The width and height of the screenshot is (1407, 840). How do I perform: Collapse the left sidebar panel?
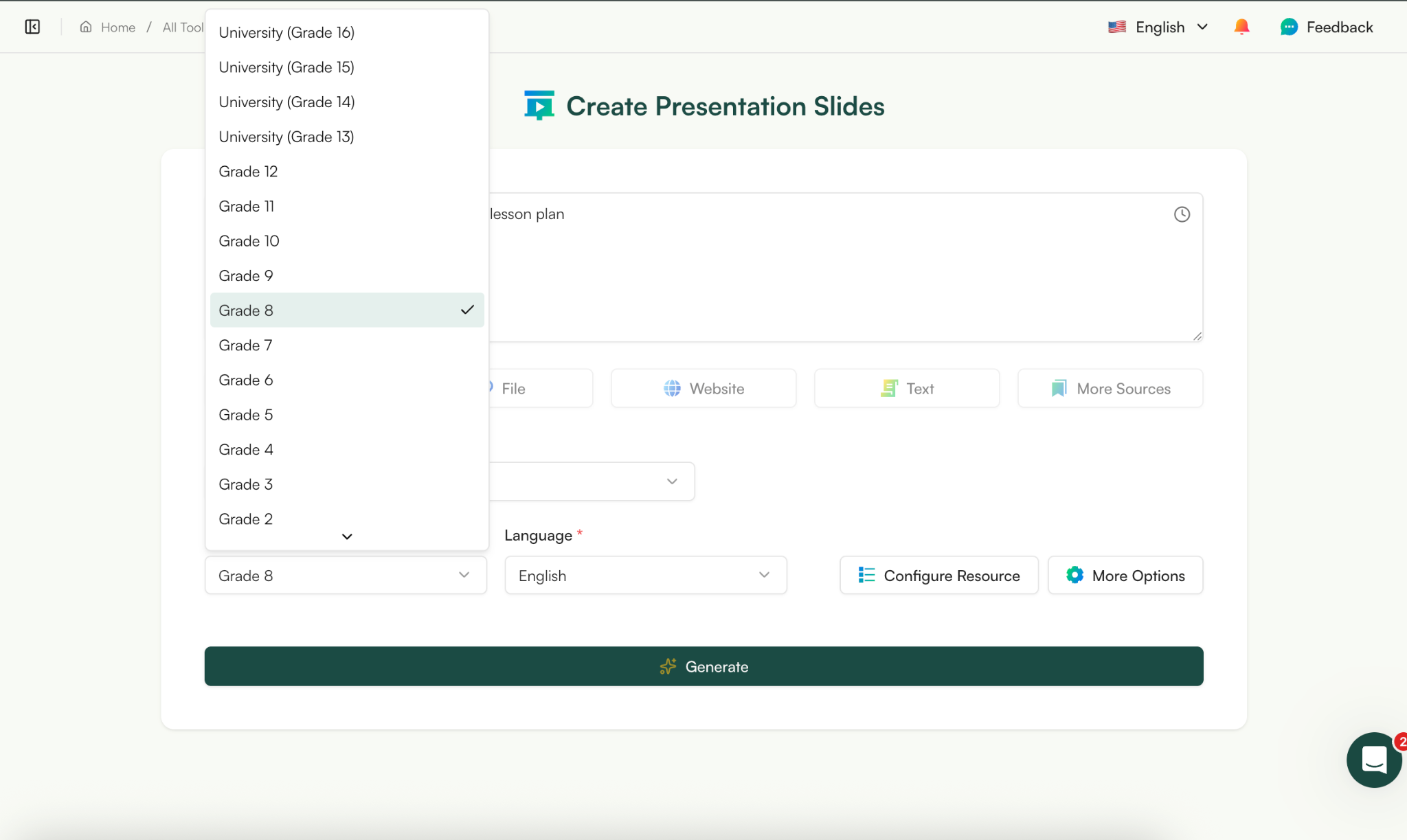point(32,27)
